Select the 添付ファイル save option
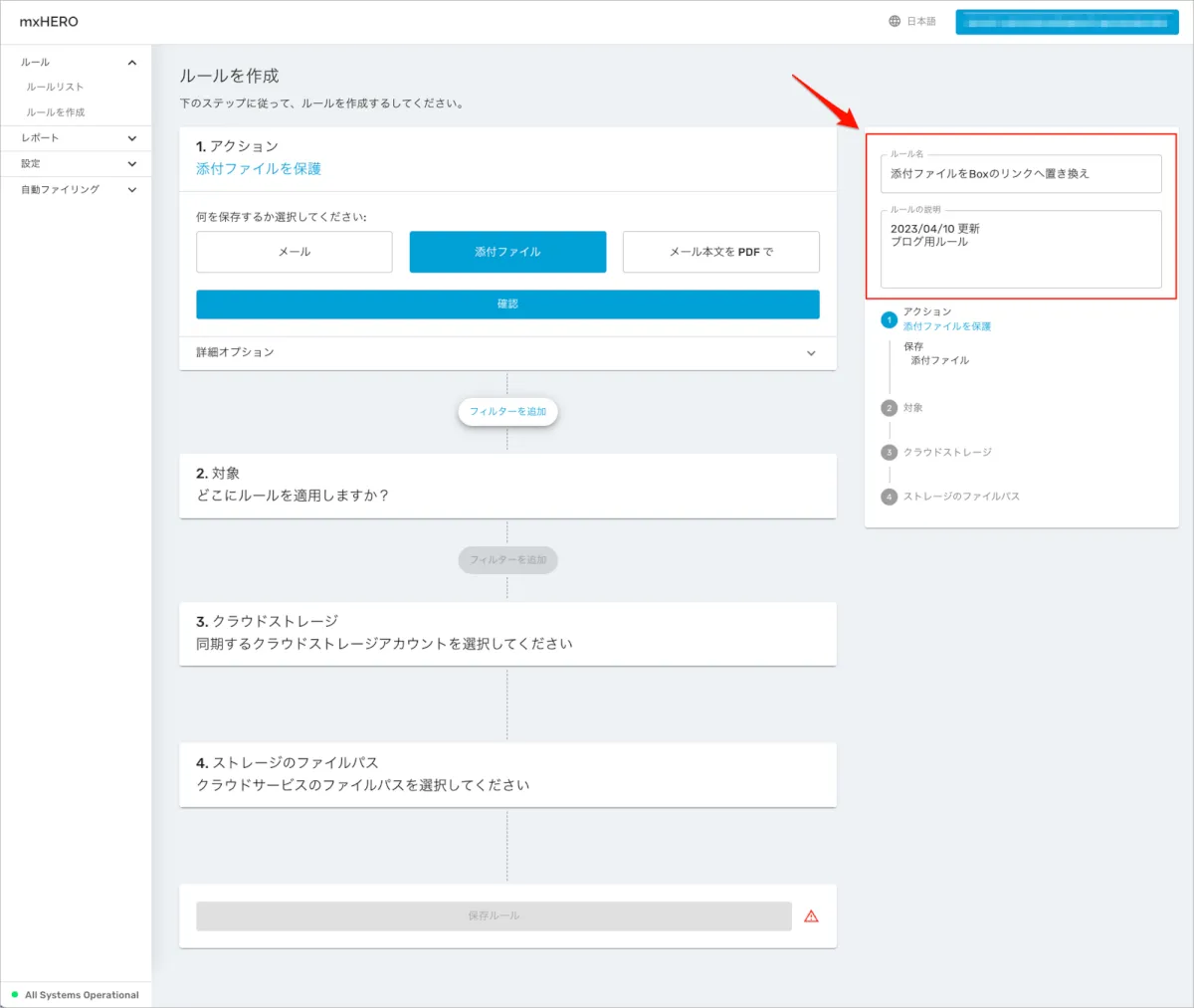The height and width of the screenshot is (1008, 1194). 507,252
